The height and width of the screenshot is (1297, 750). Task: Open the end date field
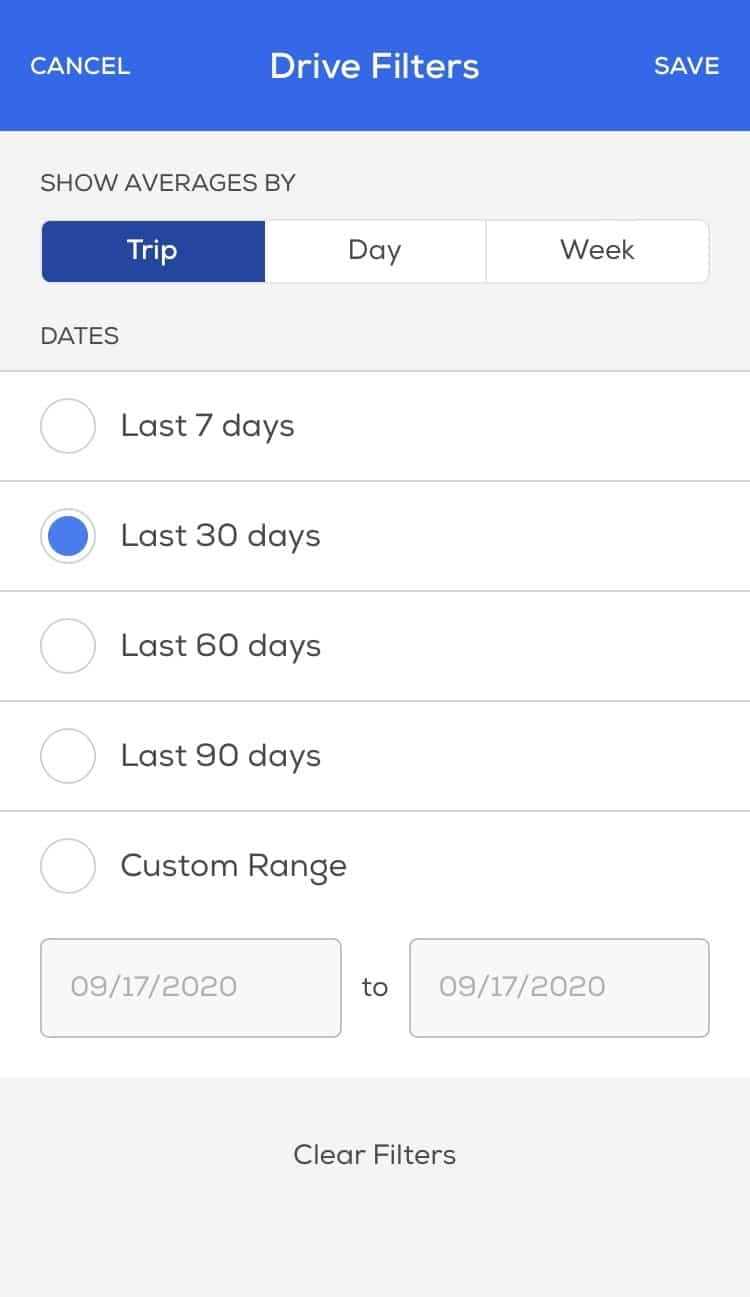tap(559, 987)
